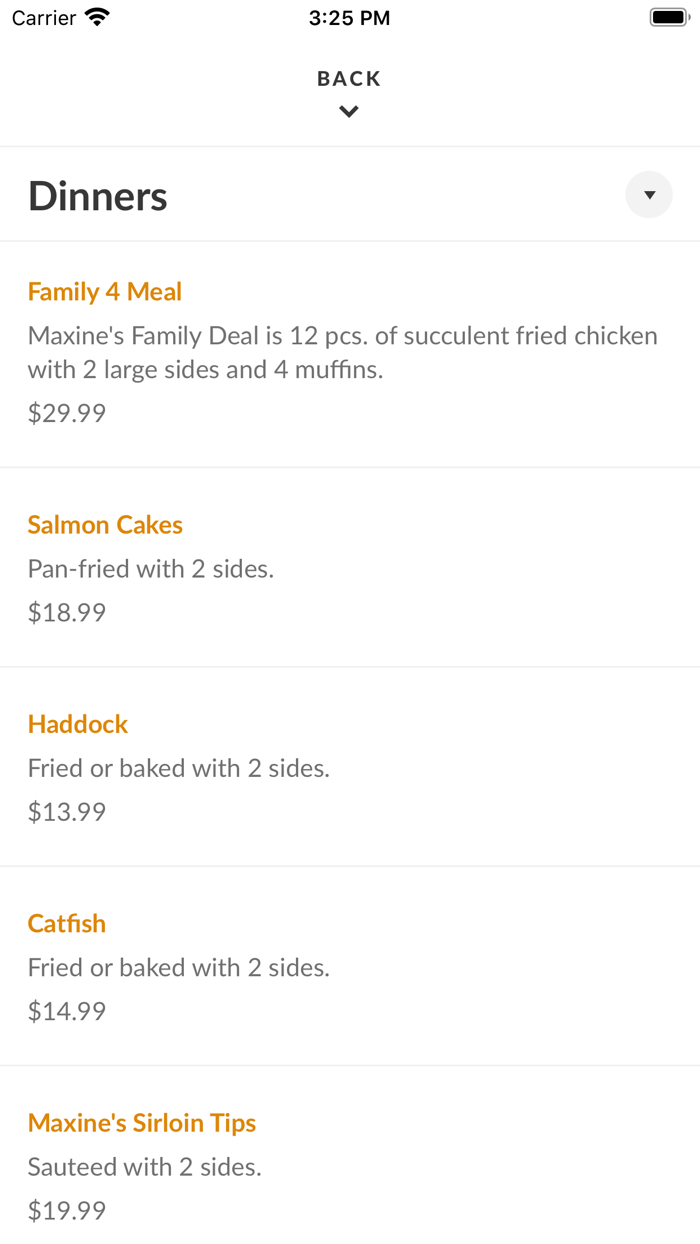Select the Catfish dinner title
The image size is (700, 1244).
67,923
